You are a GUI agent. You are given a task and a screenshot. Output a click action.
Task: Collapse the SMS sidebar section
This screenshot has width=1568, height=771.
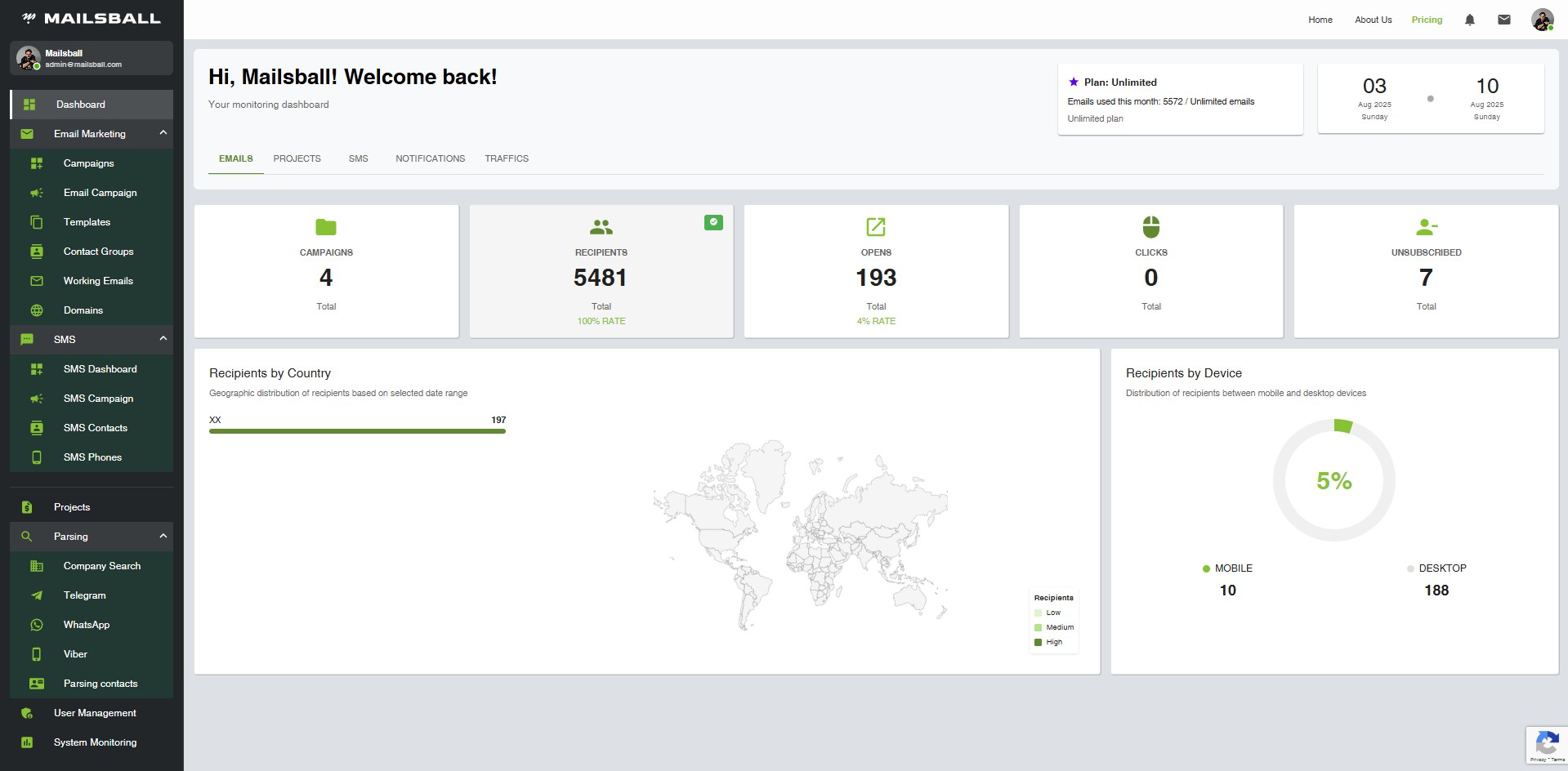(x=162, y=339)
